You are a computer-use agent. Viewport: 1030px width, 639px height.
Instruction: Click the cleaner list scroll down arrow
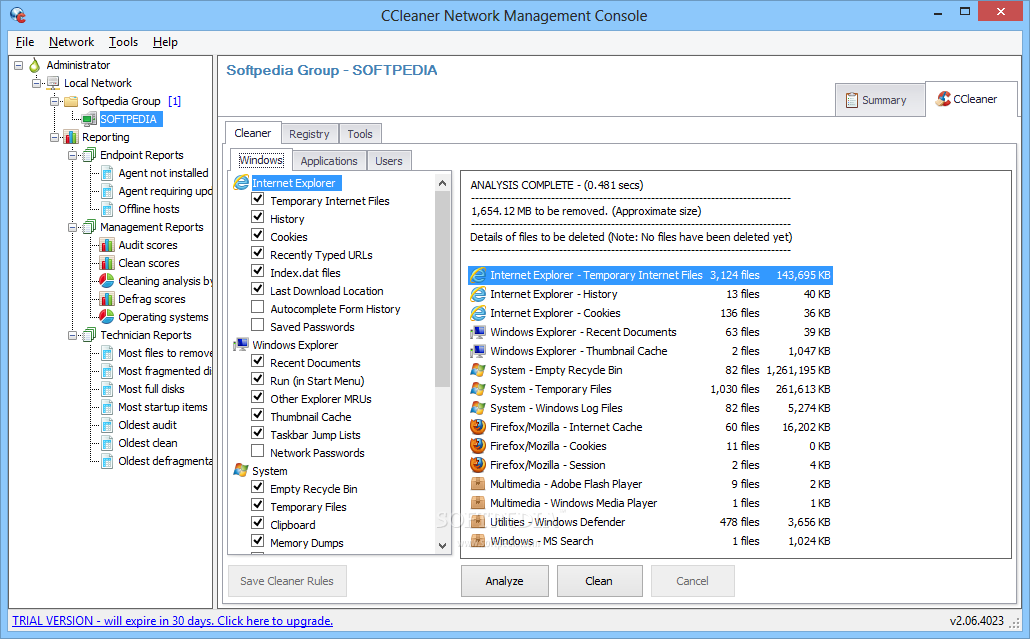(443, 545)
